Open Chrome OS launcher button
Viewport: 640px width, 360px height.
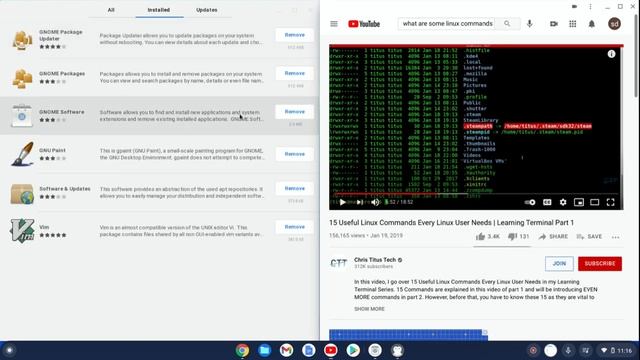pyautogui.click(x=9, y=350)
